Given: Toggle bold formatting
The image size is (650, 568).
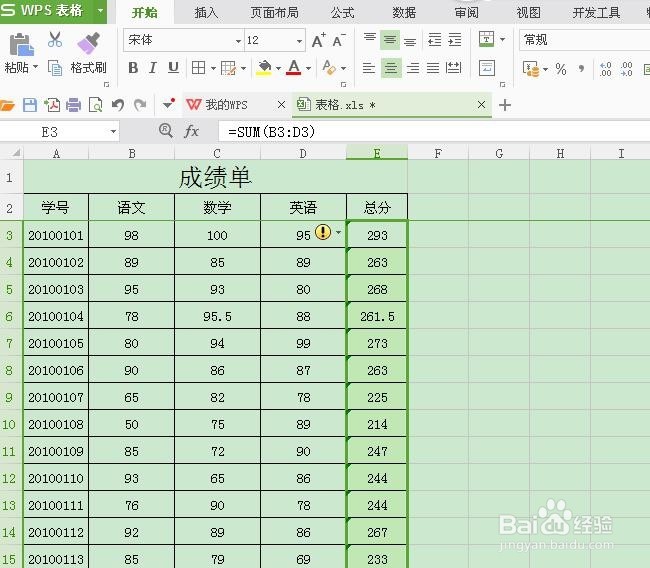Looking at the screenshot, I should [133, 68].
